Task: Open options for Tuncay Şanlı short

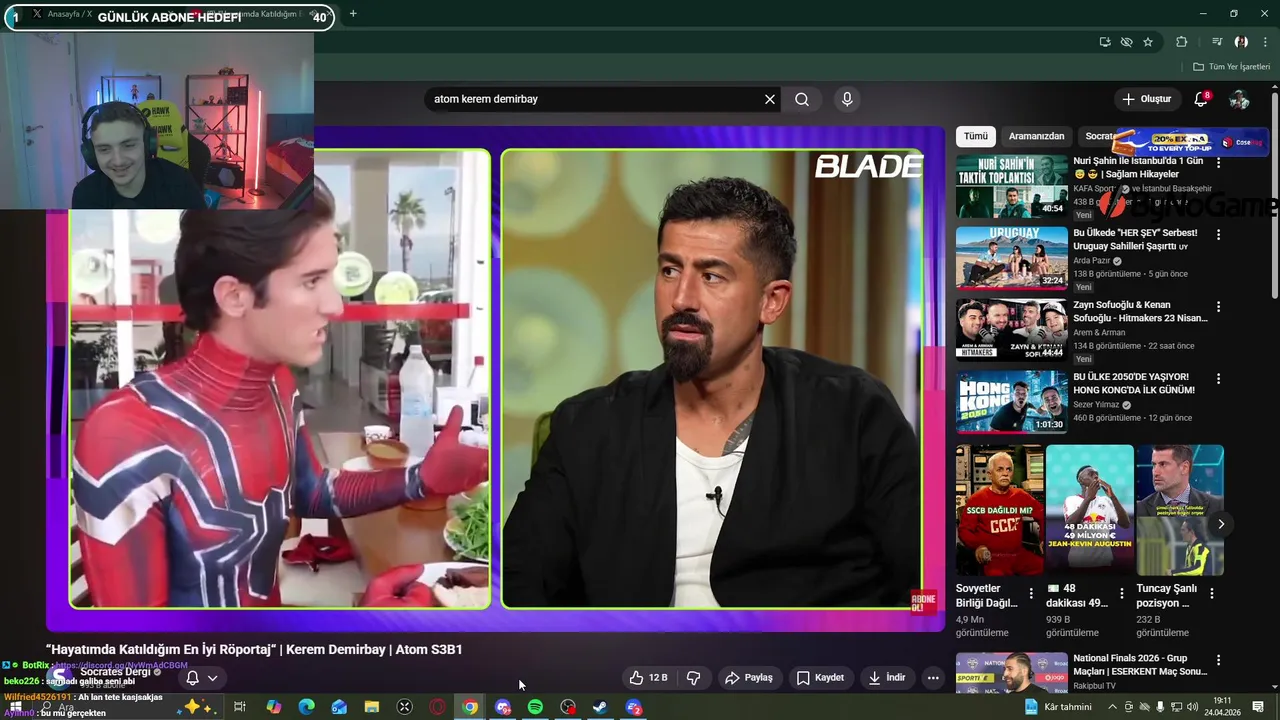Action: [1212, 594]
